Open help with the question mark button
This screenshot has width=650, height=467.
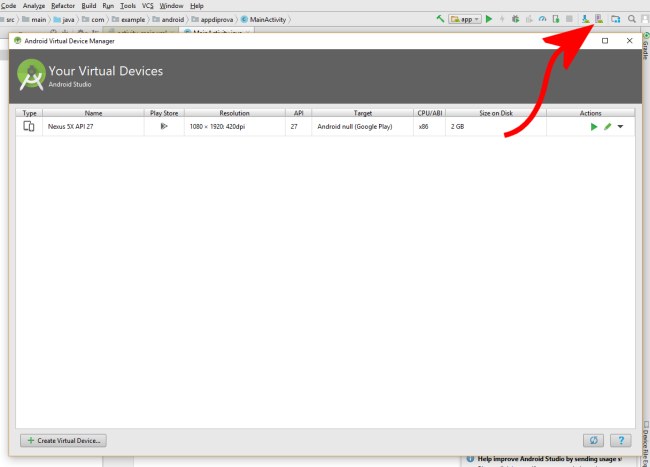tap(621, 440)
